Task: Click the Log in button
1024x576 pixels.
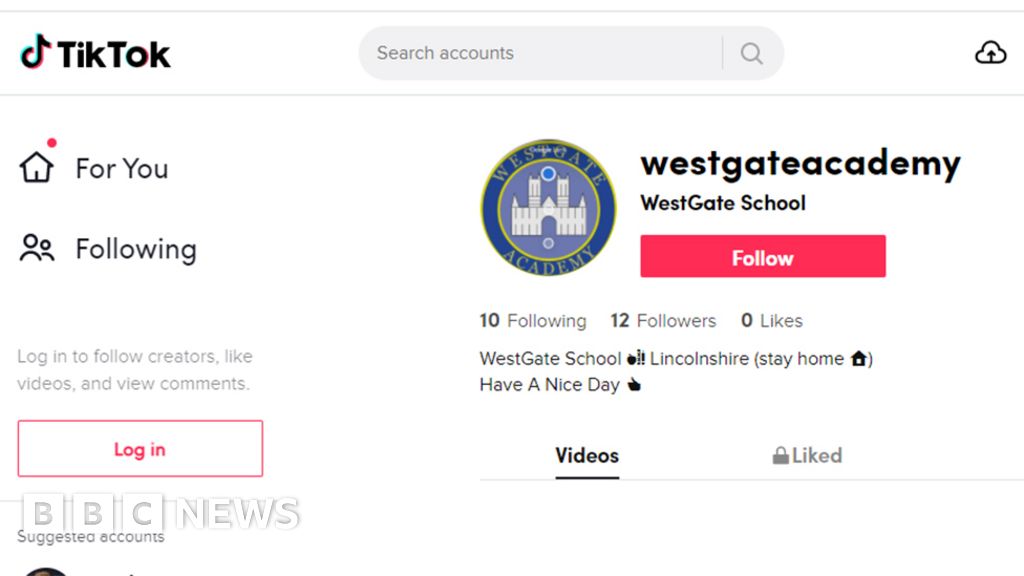Action: (x=140, y=449)
